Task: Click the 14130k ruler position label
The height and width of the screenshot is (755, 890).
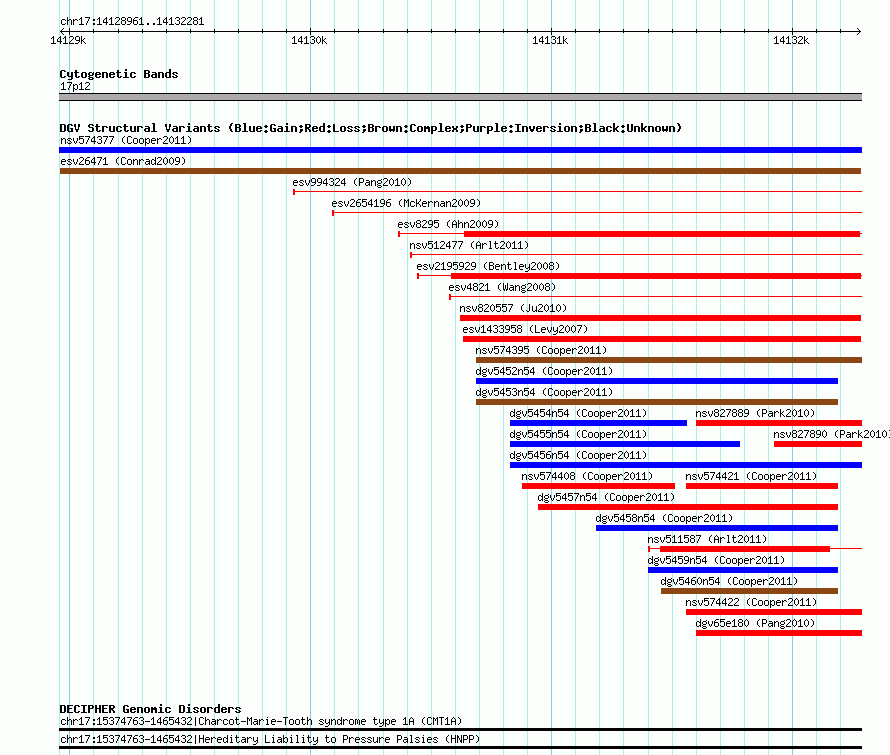Action: coord(309,40)
